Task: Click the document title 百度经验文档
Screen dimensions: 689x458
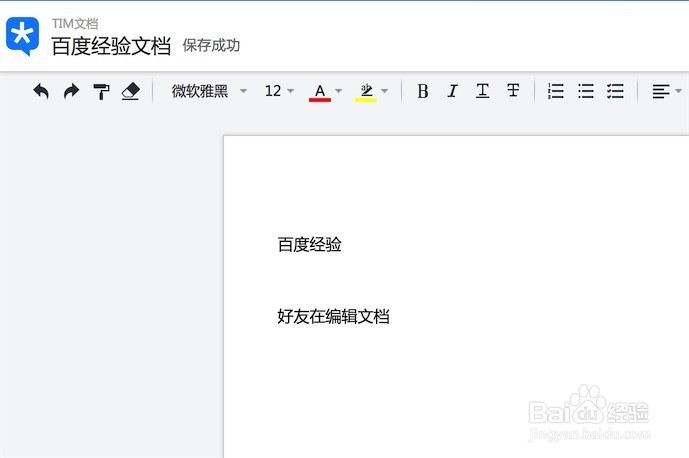Action: point(111,46)
